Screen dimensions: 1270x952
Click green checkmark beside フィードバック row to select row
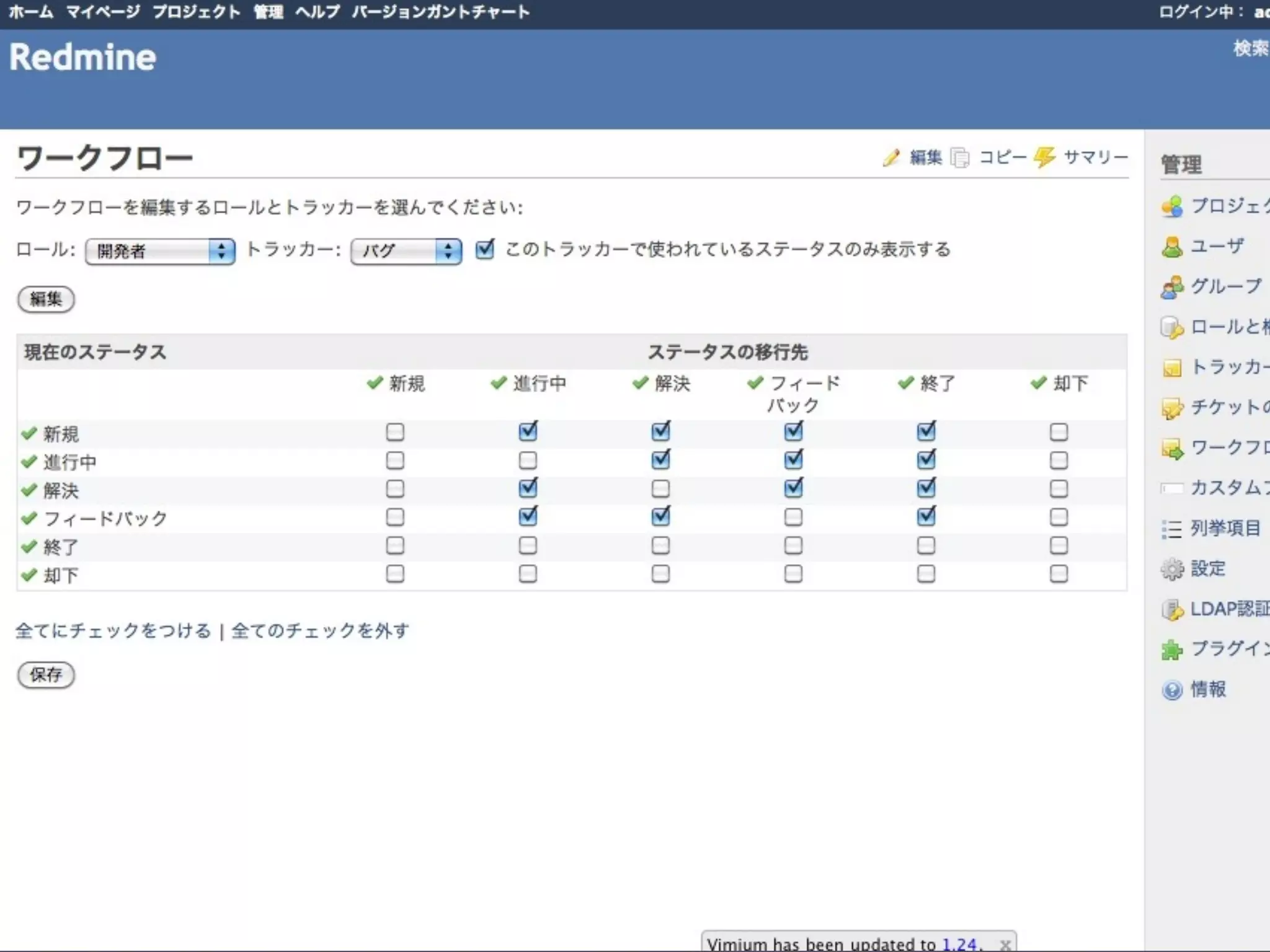tap(29, 518)
